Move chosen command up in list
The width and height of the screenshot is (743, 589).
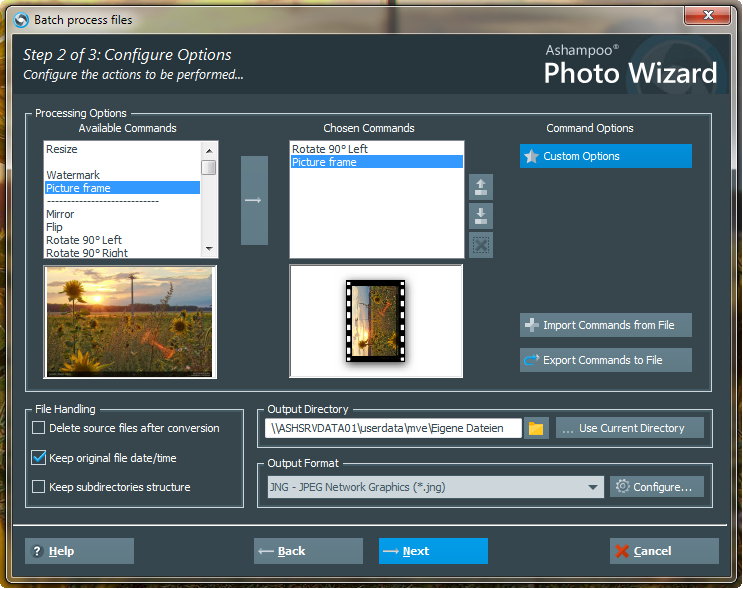pyautogui.click(x=481, y=187)
